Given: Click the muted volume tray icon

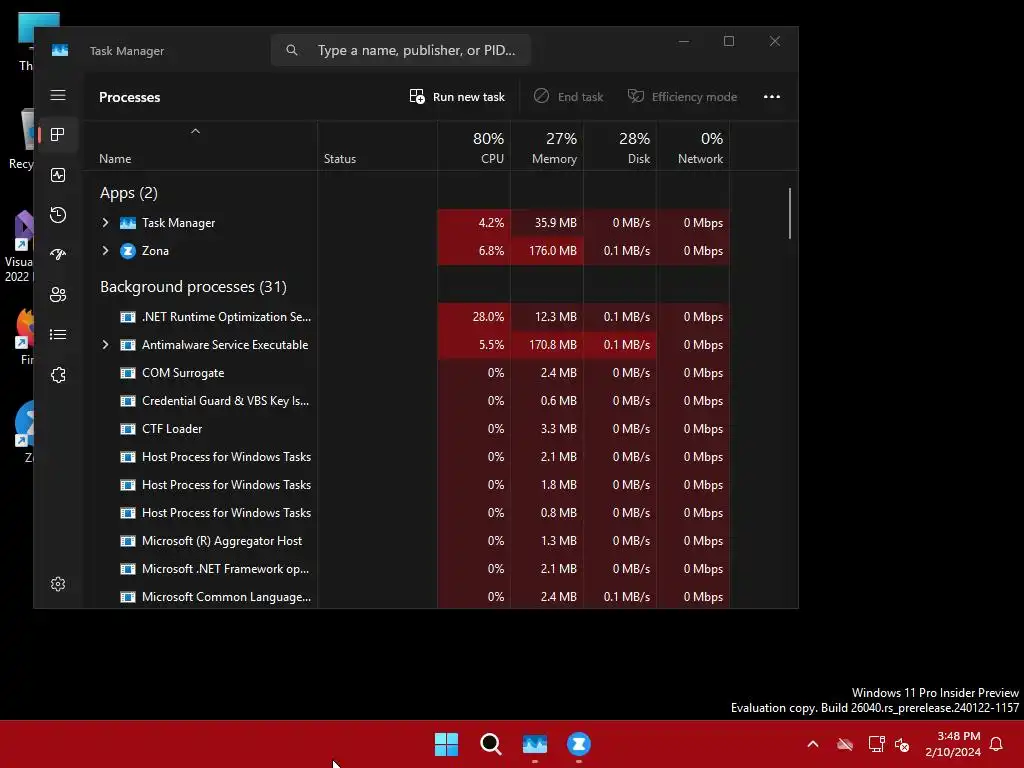Looking at the screenshot, I should tap(902, 744).
